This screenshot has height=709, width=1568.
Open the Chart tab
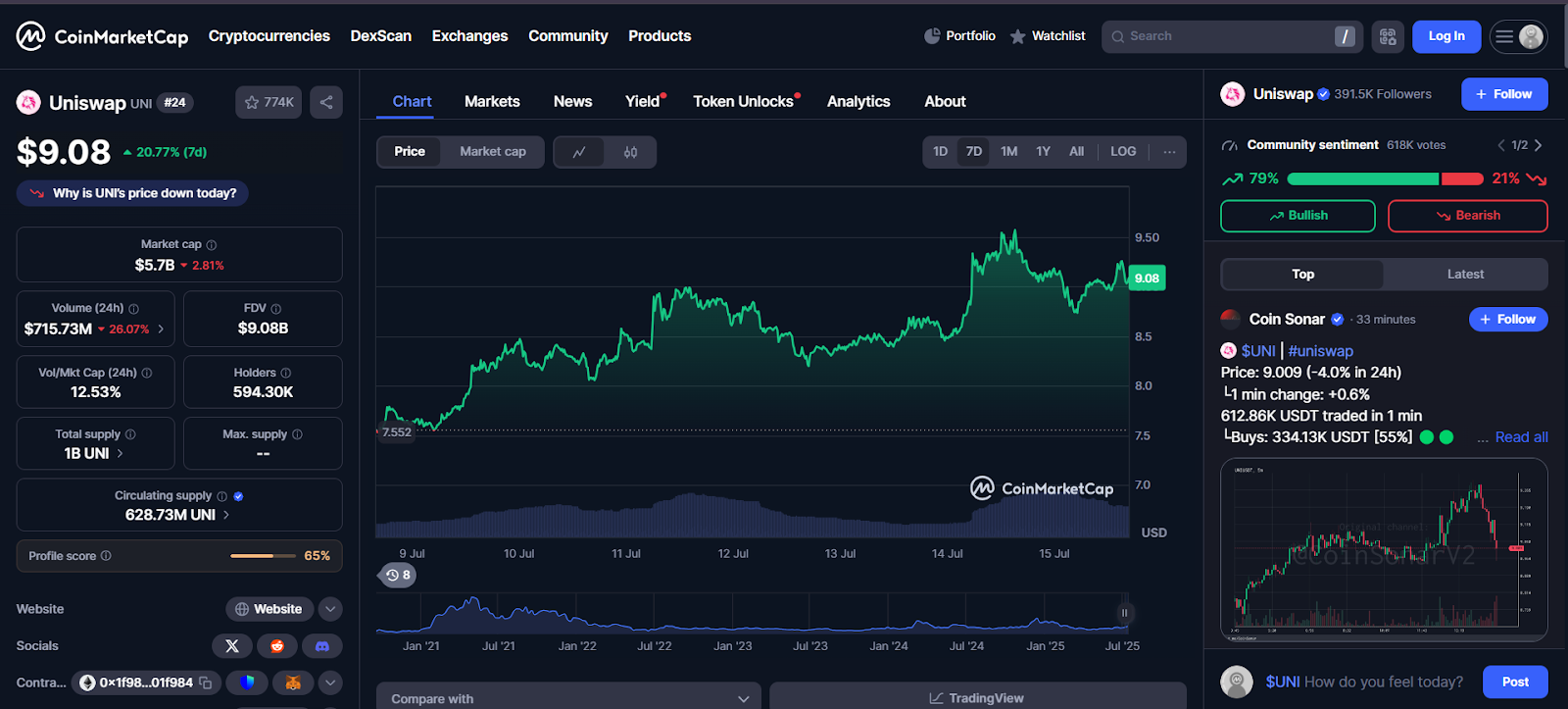[x=412, y=102]
